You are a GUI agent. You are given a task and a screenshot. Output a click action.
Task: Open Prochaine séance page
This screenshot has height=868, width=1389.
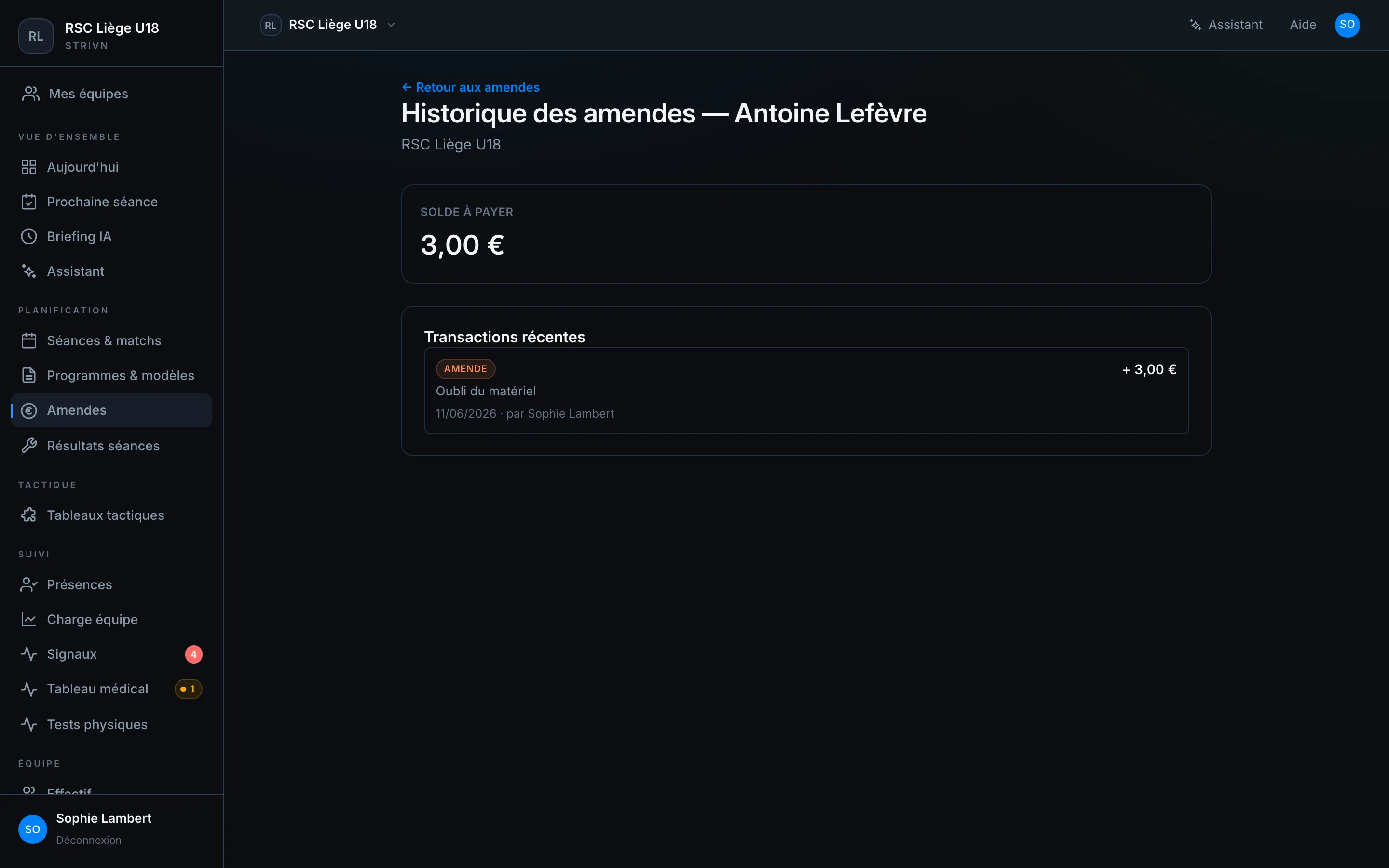(x=111, y=202)
